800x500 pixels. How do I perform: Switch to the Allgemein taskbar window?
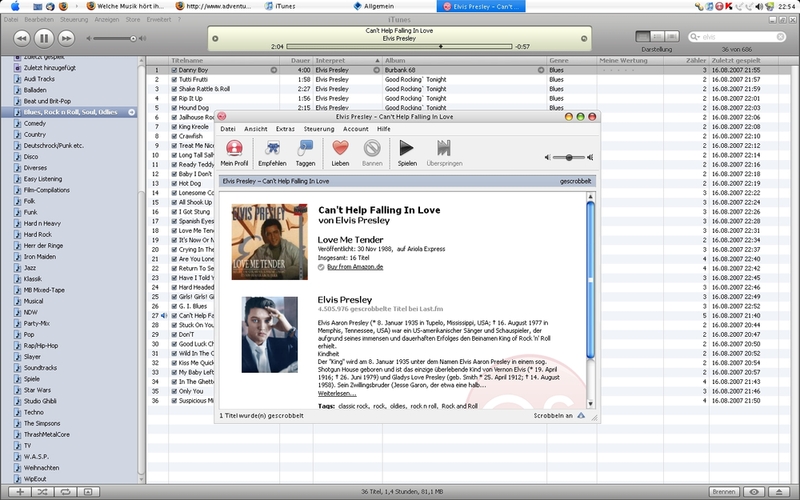[373, 6]
